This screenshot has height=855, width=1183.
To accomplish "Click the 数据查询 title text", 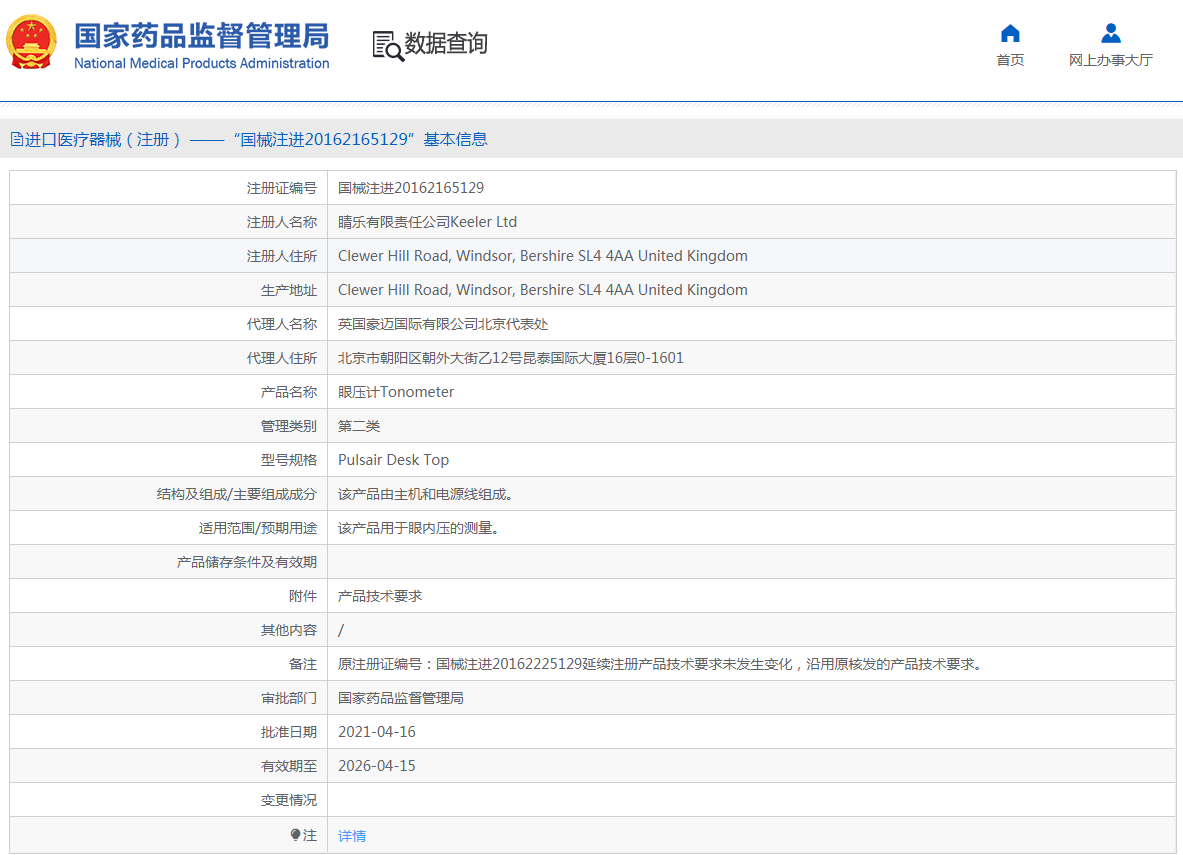I will pyautogui.click(x=446, y=44).
